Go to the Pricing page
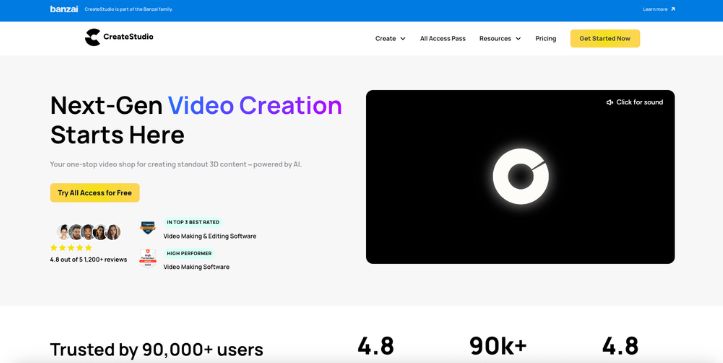723x363 pixels. click(x=545, y=39)
